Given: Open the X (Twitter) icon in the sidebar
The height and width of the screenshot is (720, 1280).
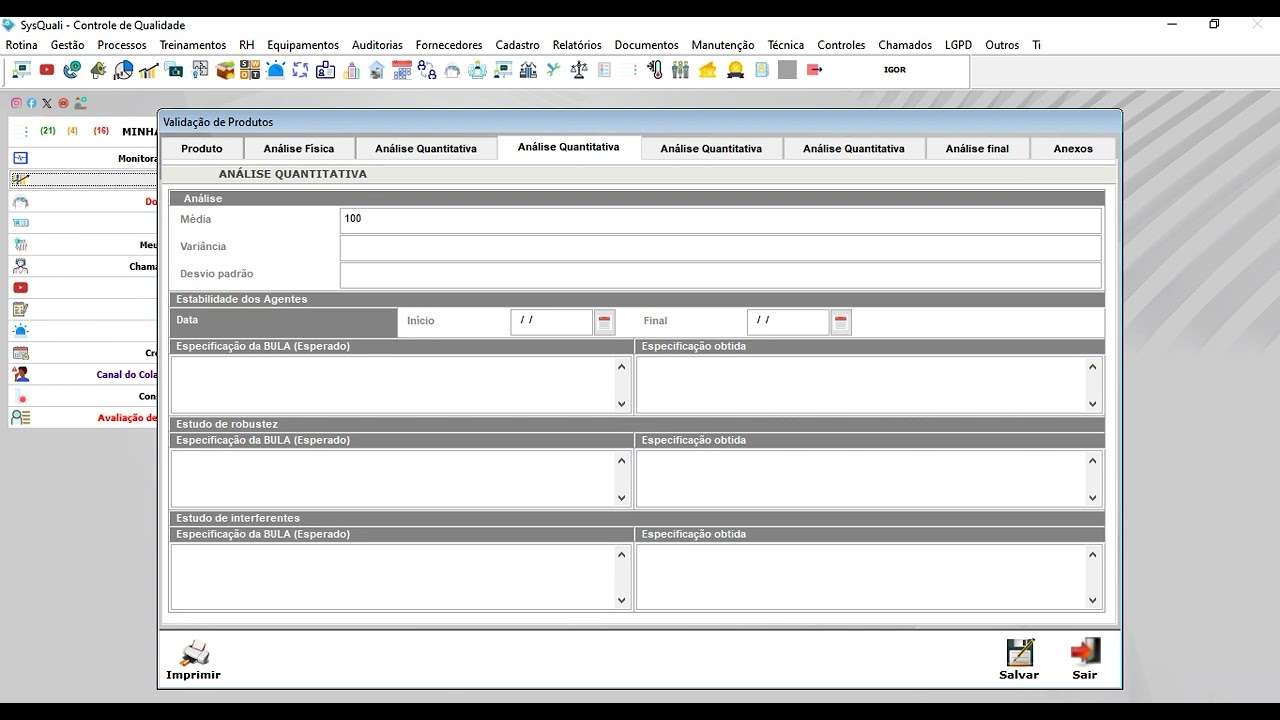Looking at the screenshot, I should 47,103.
